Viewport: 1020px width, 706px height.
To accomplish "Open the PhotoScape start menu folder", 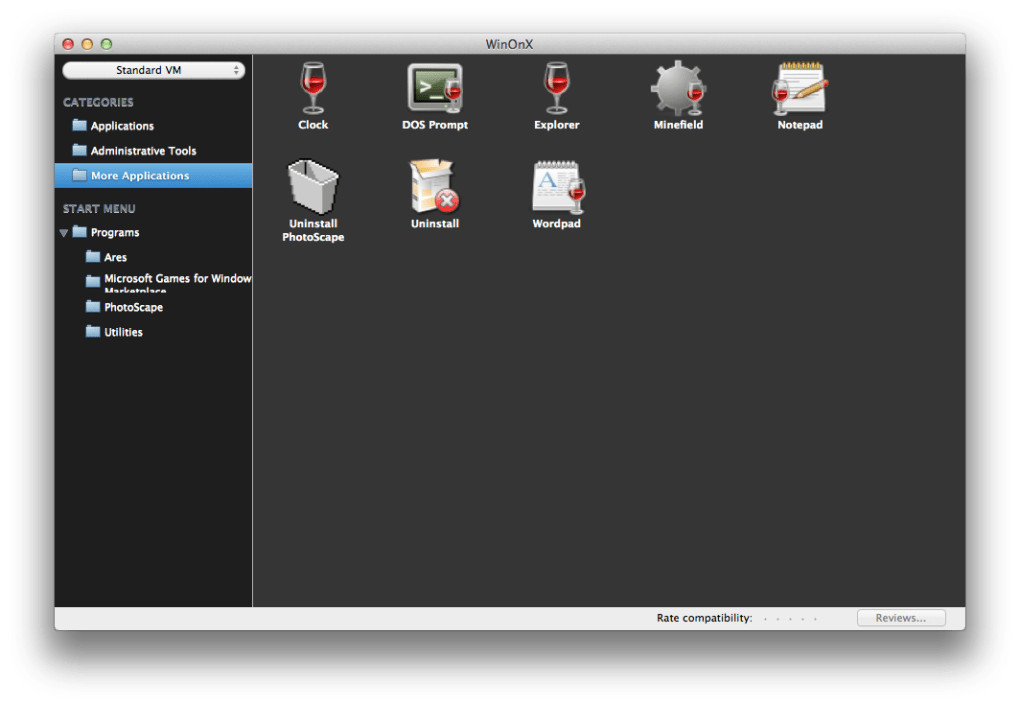I will click(154, 307).
